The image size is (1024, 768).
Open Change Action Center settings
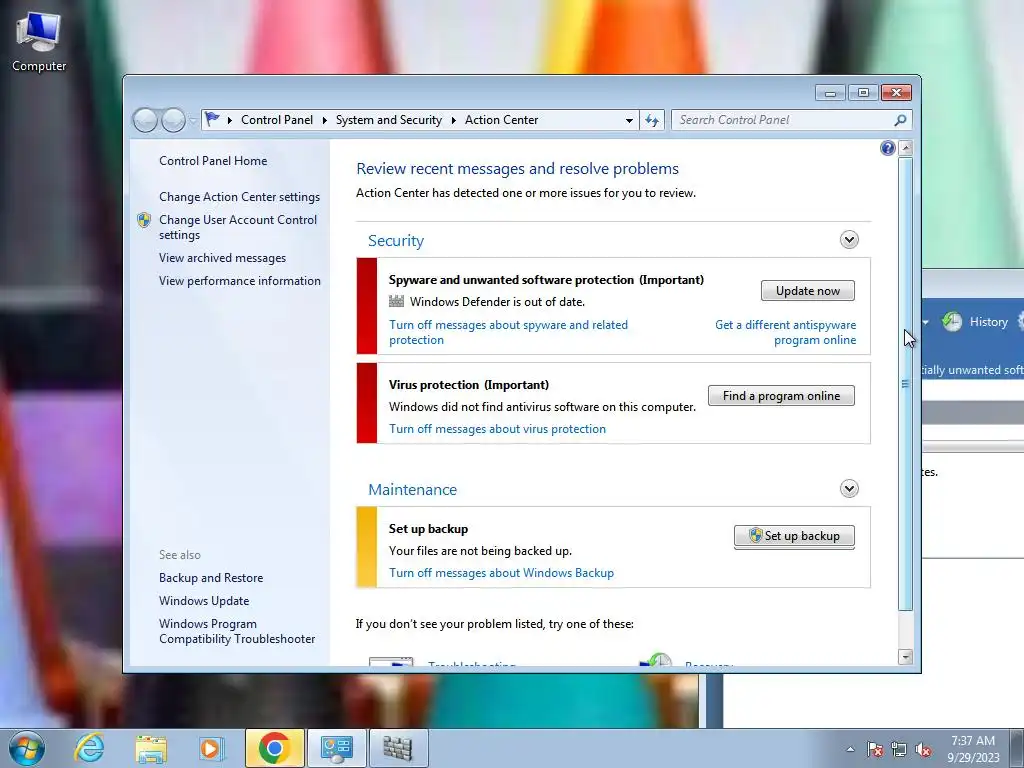(x=240, y=197)
